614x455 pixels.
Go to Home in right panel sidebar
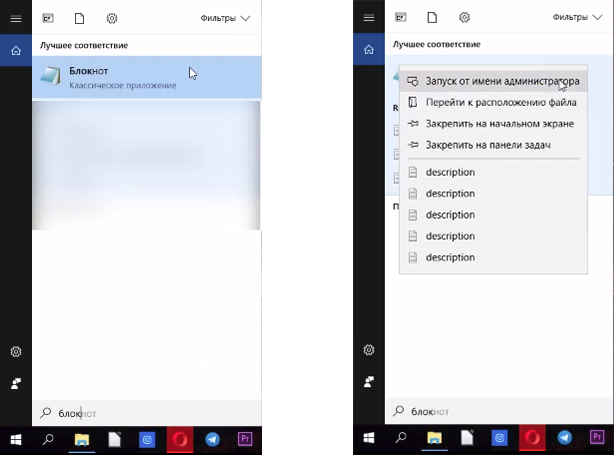pyautogui.click(x=369, y=49)
